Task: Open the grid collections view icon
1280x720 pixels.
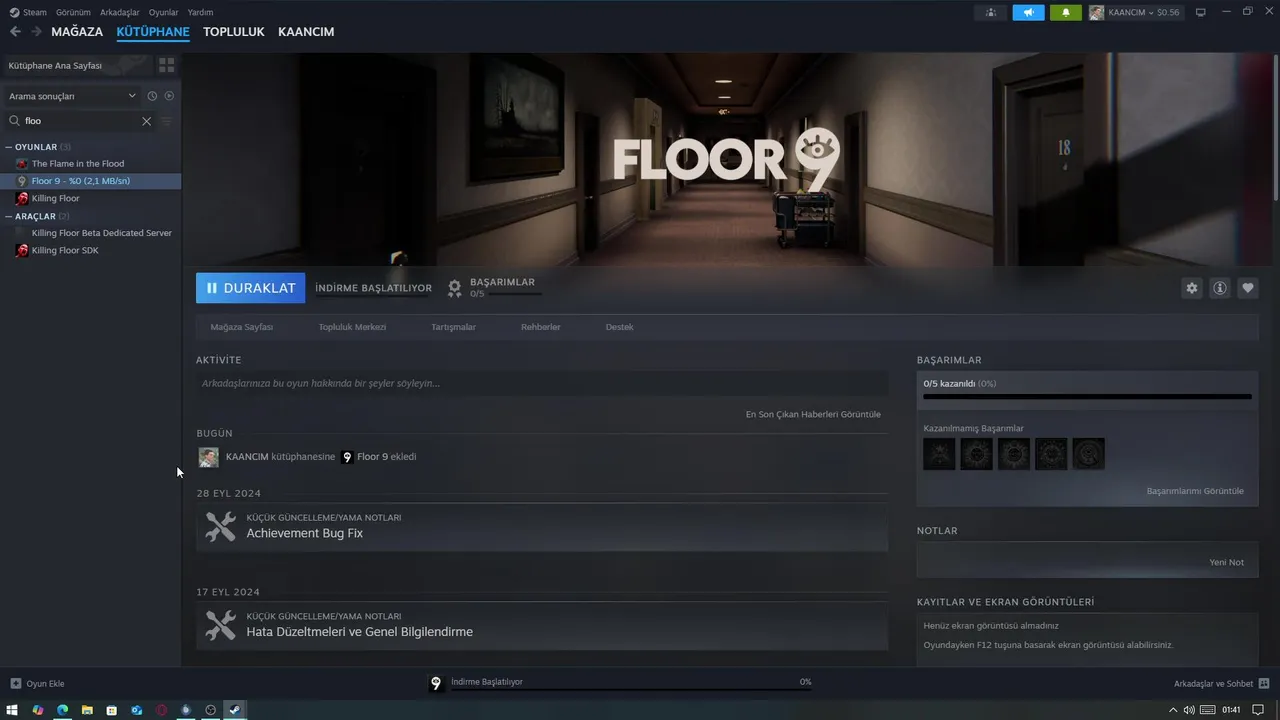Action: pos(166,65)
